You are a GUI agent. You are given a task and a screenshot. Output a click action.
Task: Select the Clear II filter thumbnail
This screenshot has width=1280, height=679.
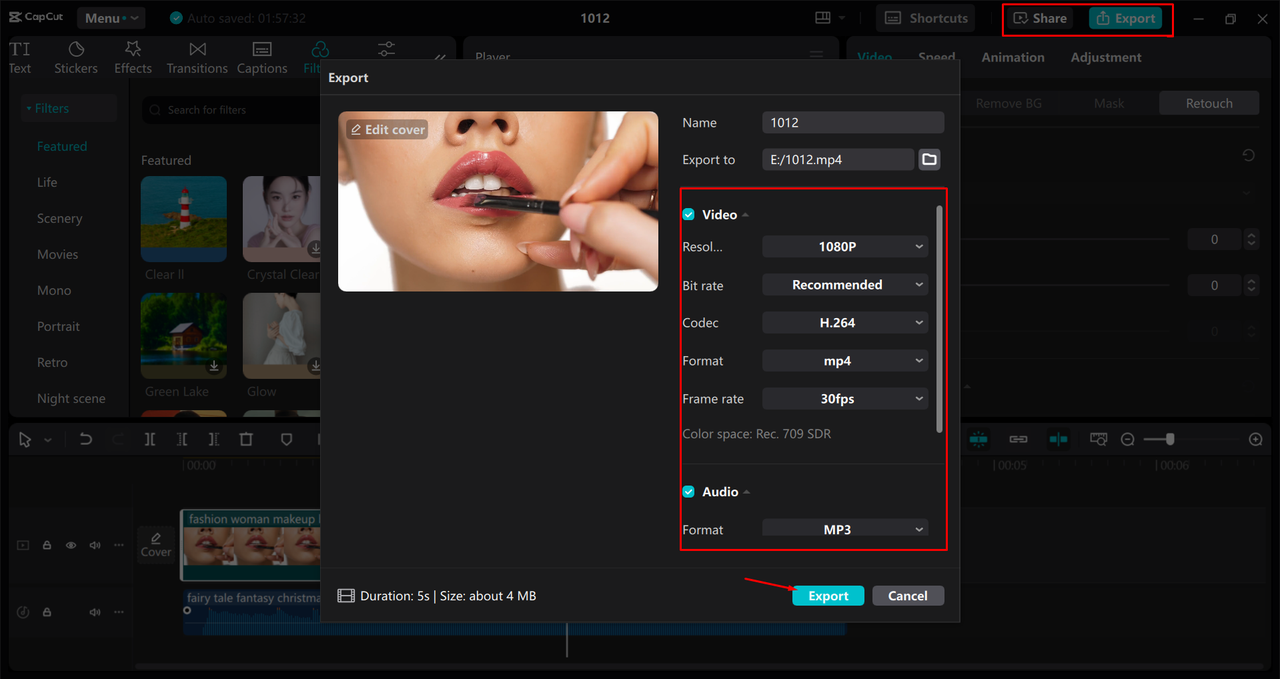click(184, 219)
